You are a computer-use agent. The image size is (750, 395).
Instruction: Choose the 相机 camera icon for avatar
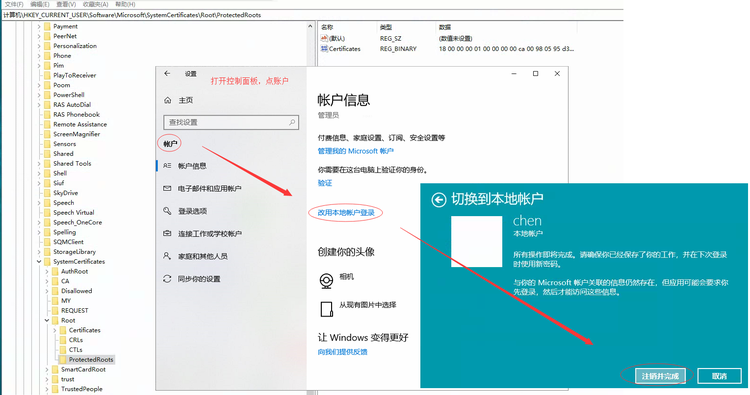coord(326,281)
